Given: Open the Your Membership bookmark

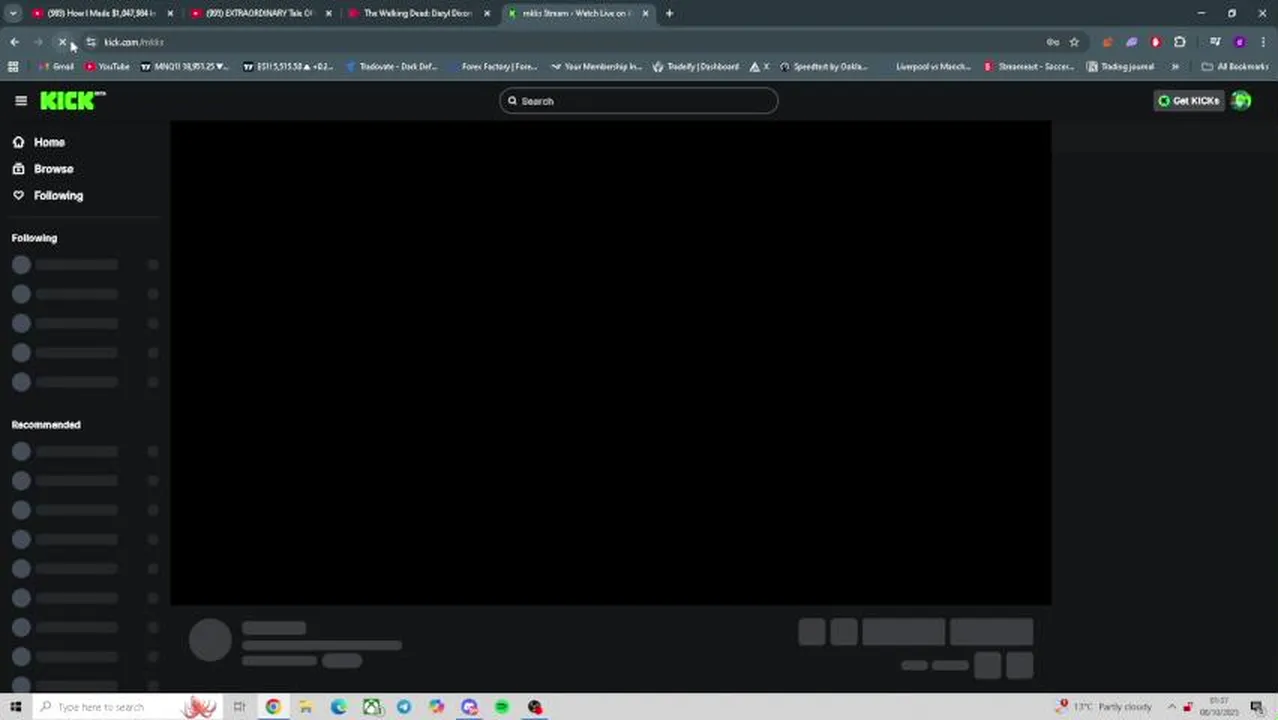Looking at the screenshot, I should [x=596, y=67].
